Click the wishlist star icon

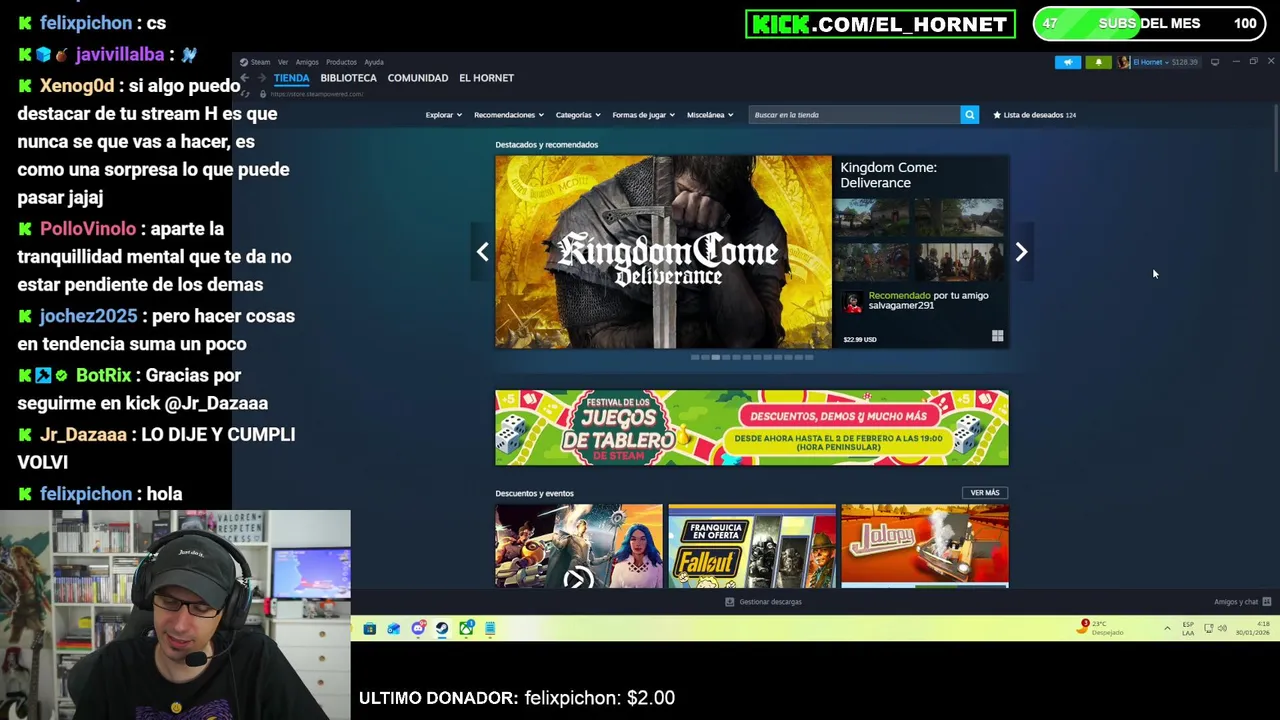pos(997,115)
